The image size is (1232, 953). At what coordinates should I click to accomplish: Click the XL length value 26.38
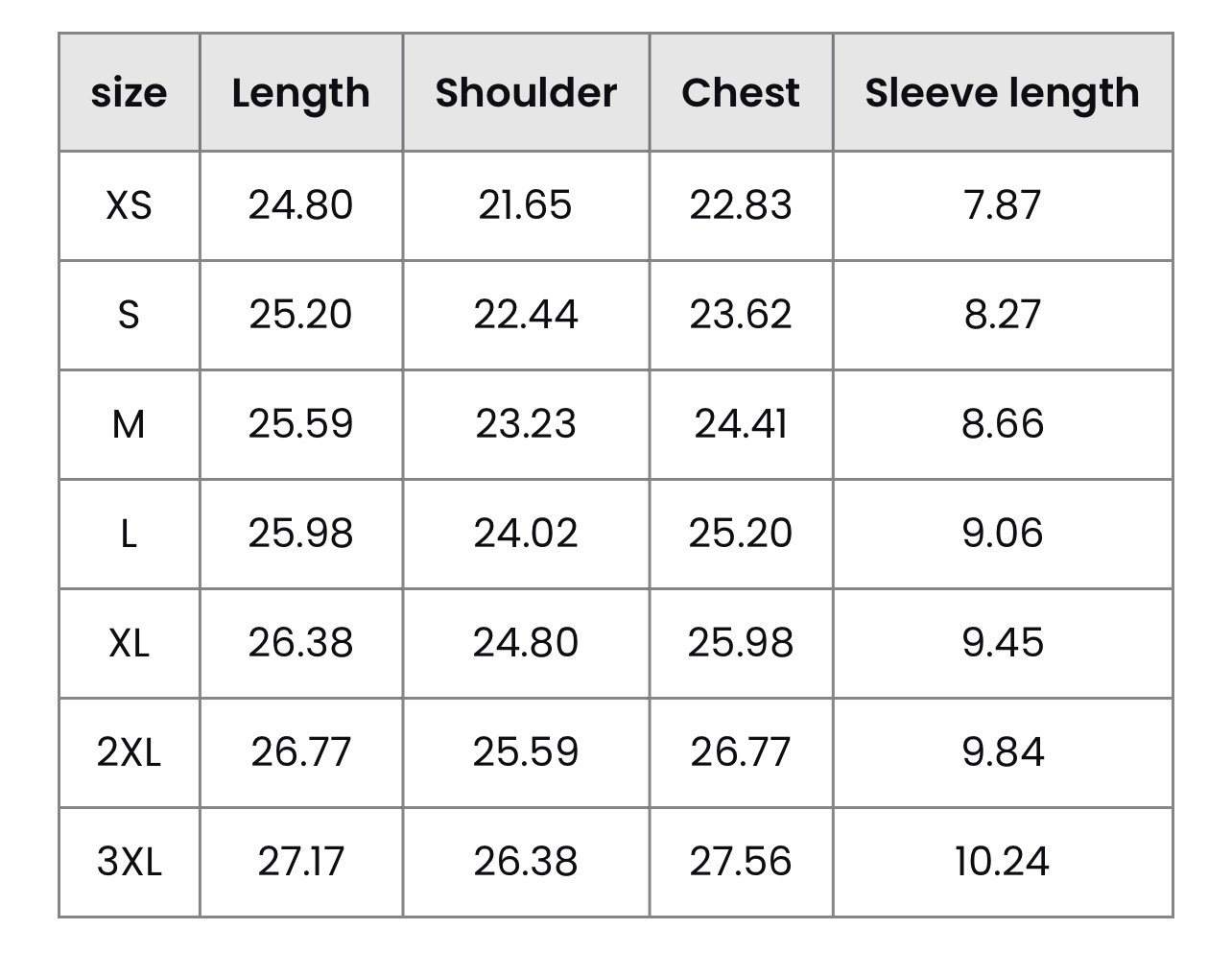(301, 643)
